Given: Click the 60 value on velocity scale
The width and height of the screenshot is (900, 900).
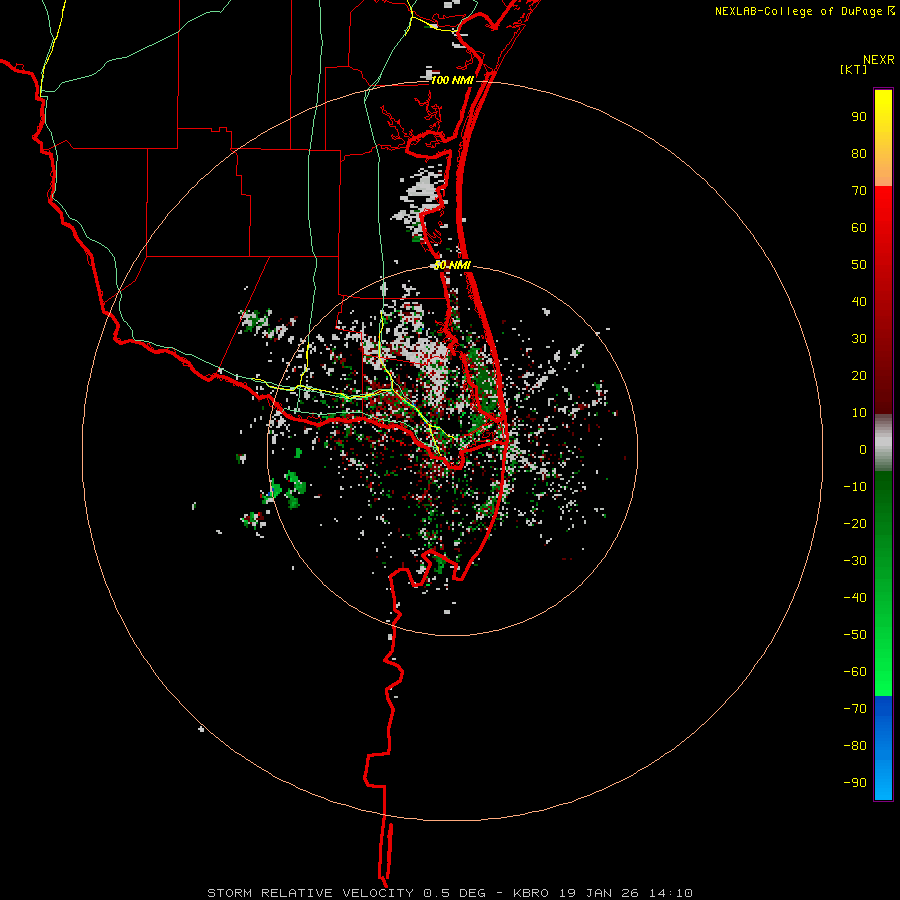Looking at the screenshot, I should coord(859,228).
